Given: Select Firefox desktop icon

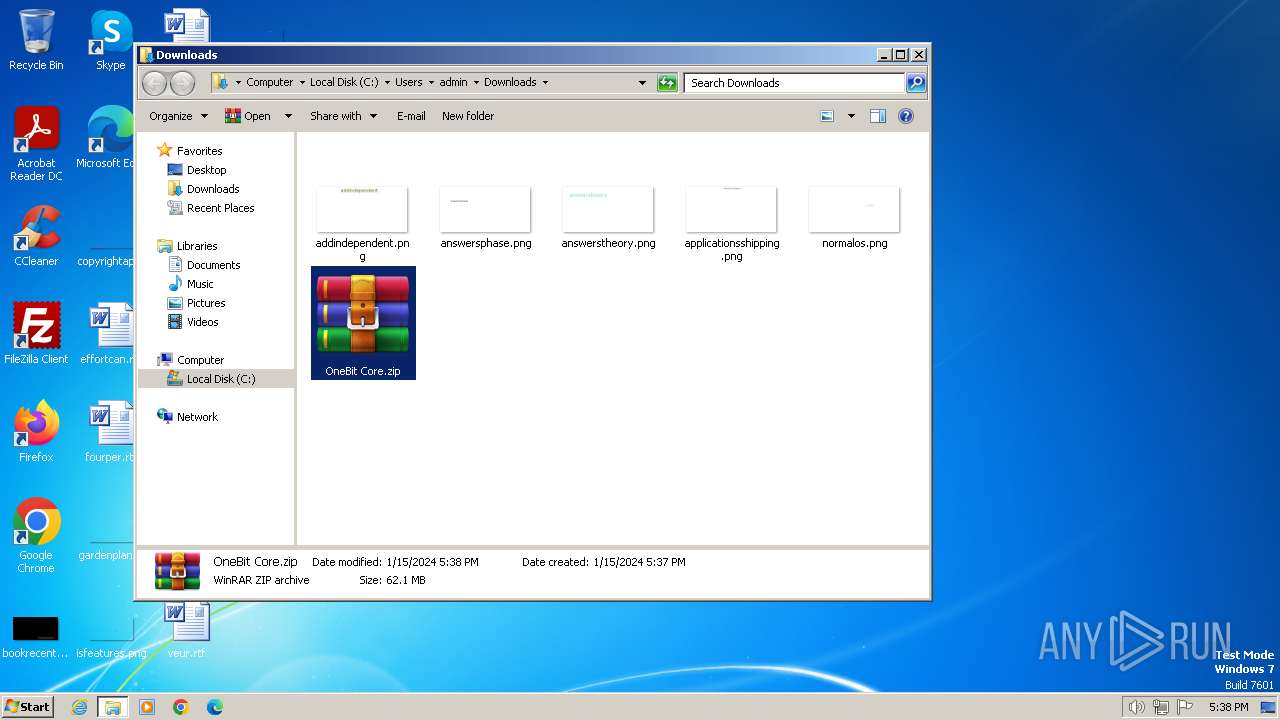Looking at the screenshot, I should point(36,432).
